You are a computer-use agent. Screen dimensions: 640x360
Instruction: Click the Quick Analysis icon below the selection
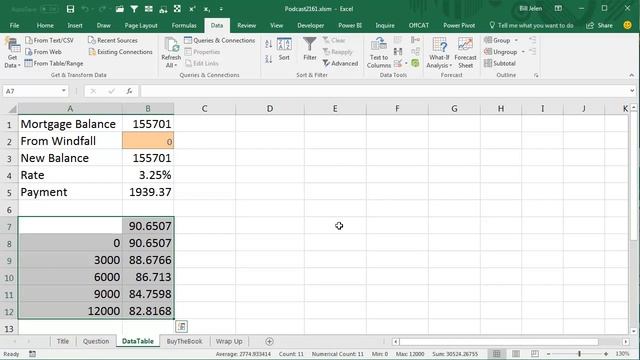[x=182, y=326]
